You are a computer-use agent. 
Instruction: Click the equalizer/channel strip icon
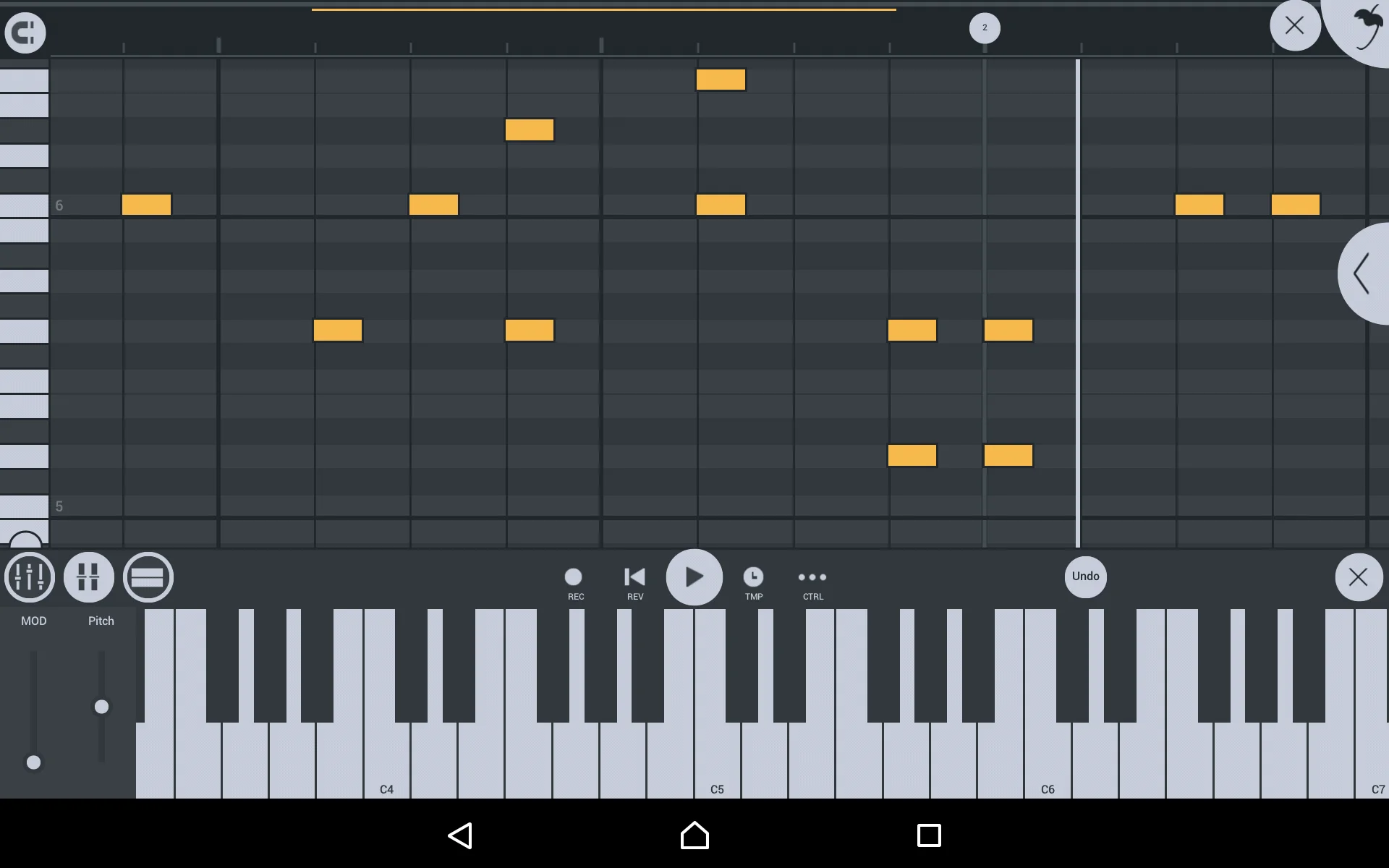click(x=29, y=577)
